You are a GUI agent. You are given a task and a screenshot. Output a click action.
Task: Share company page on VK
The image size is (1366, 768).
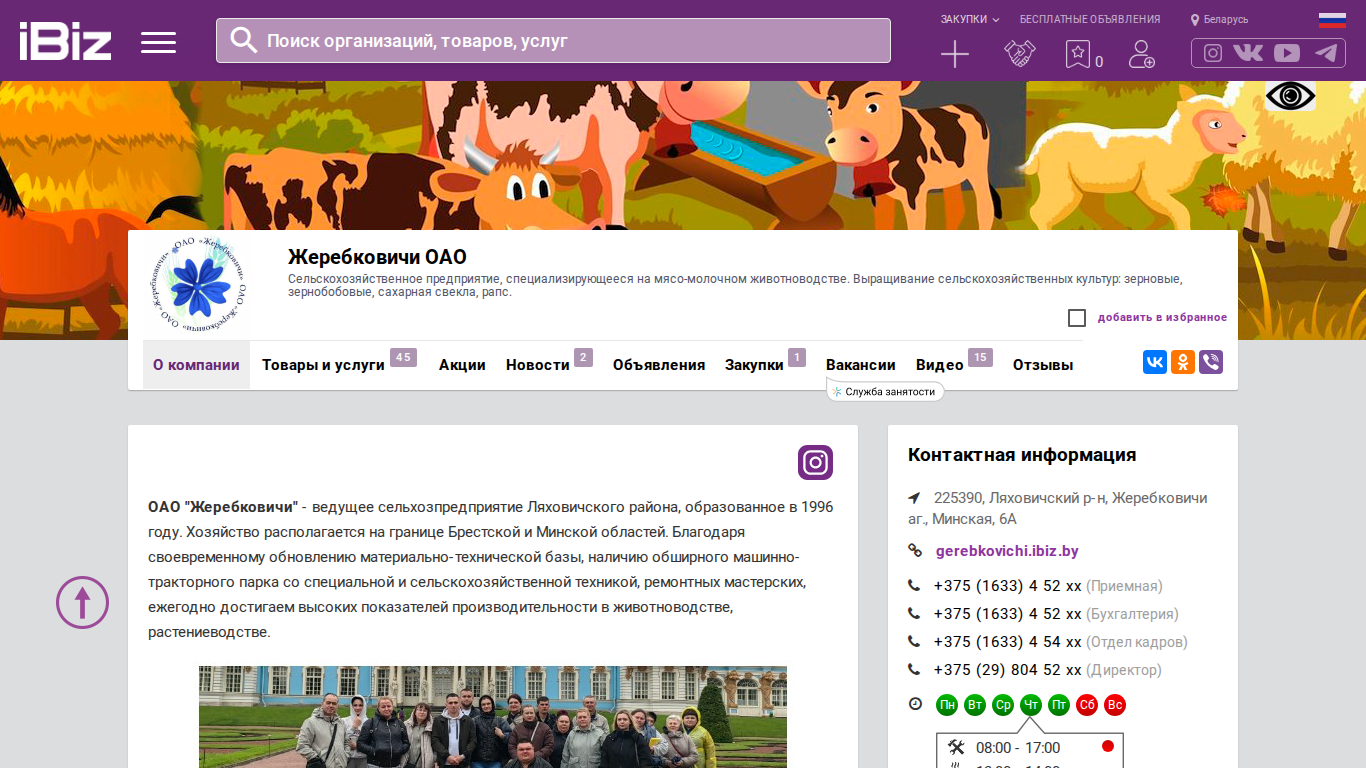[x=1155, y=362]
